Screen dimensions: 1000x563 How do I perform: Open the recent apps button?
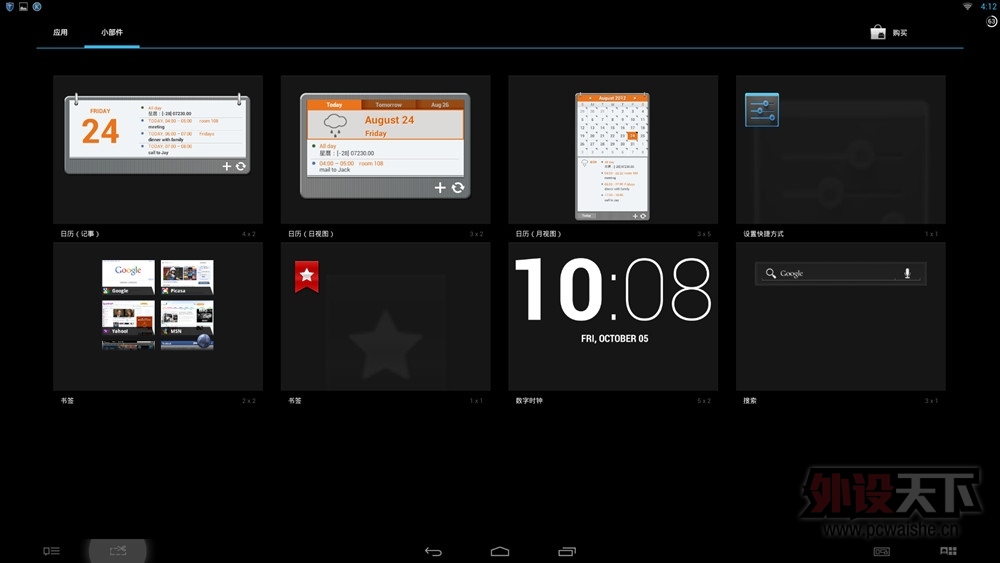pos(567,552)
